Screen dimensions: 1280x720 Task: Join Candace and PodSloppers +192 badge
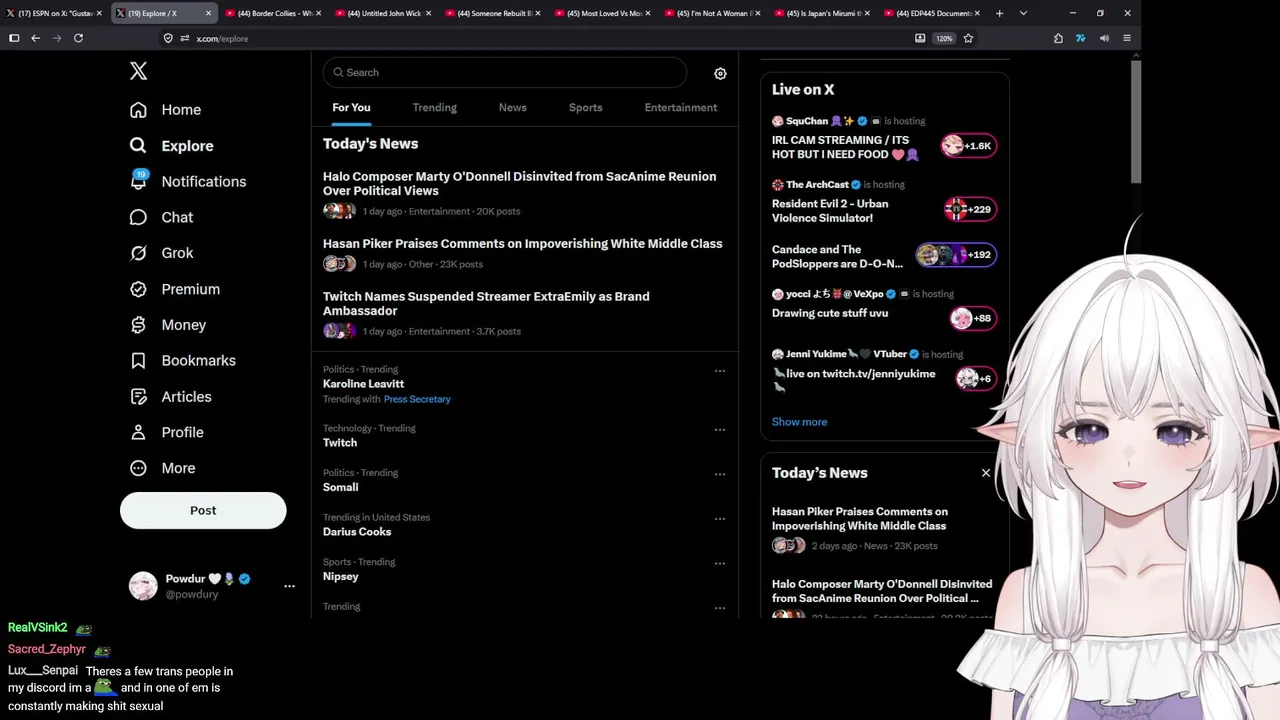click(956, 255)
